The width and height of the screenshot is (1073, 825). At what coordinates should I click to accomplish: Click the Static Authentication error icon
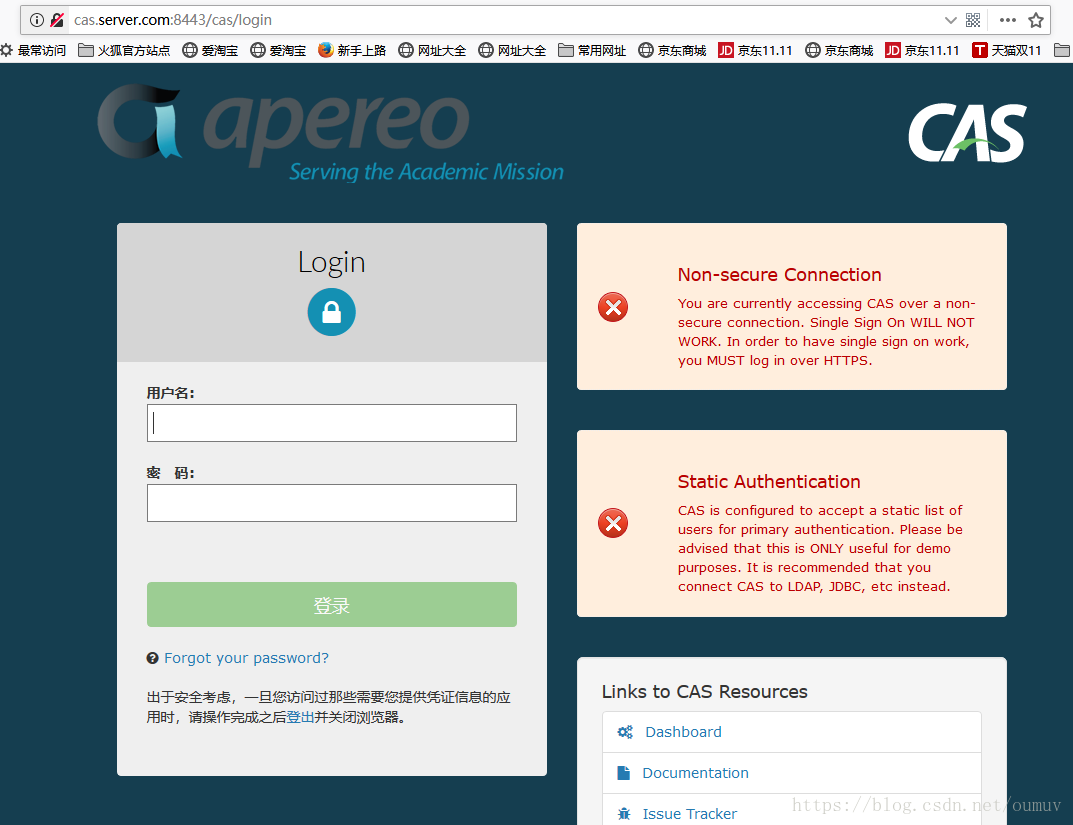tap(613, 523)
